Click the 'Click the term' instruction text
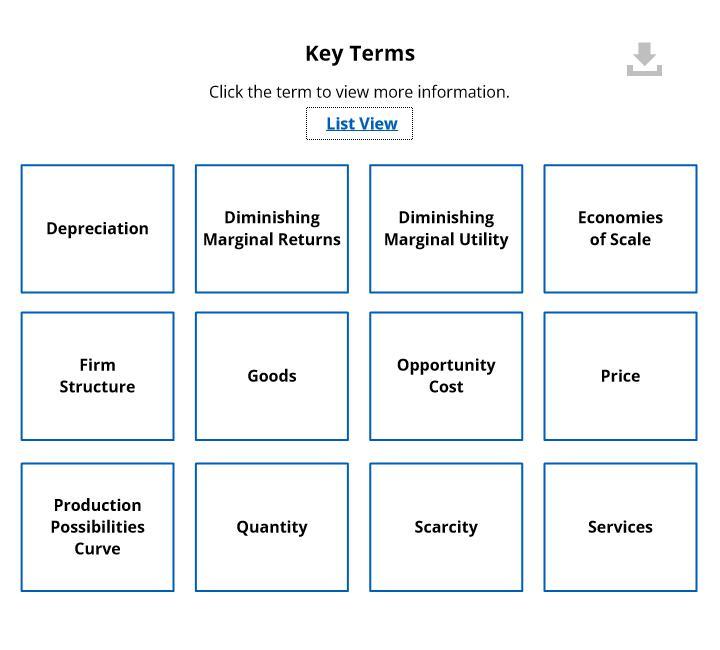 (359, 92)
